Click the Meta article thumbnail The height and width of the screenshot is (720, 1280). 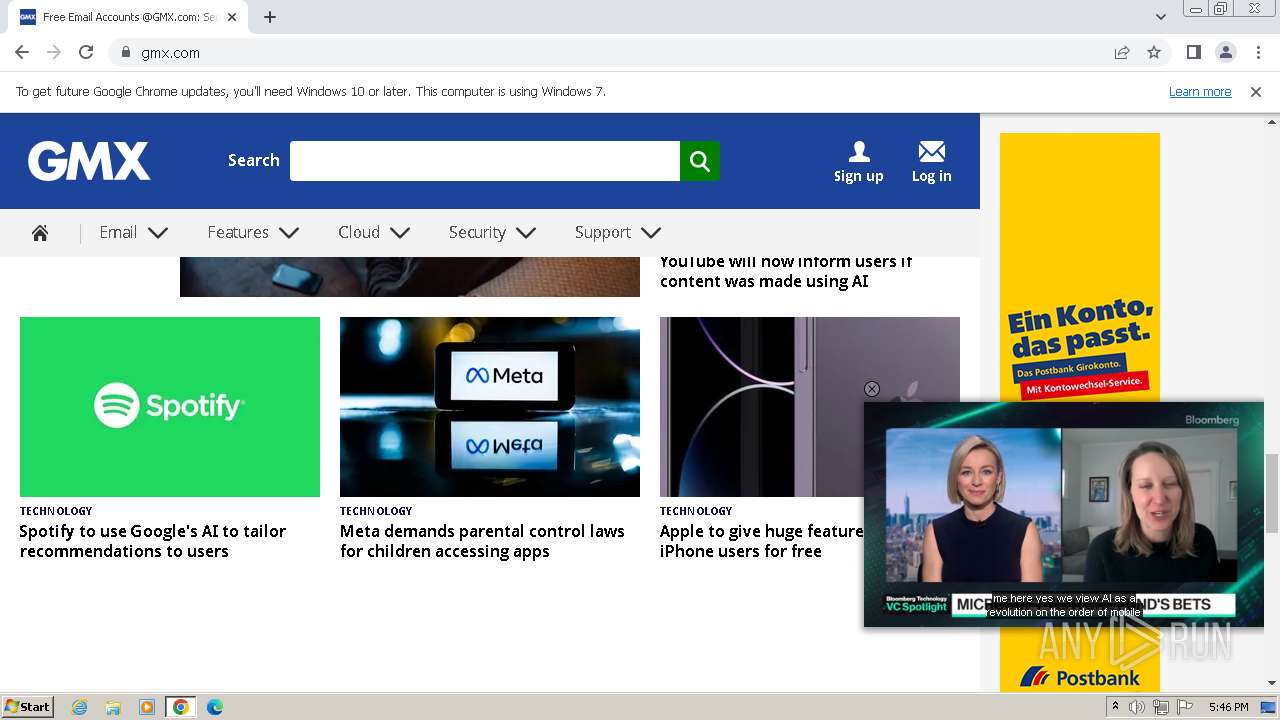(x=490, y=407)
